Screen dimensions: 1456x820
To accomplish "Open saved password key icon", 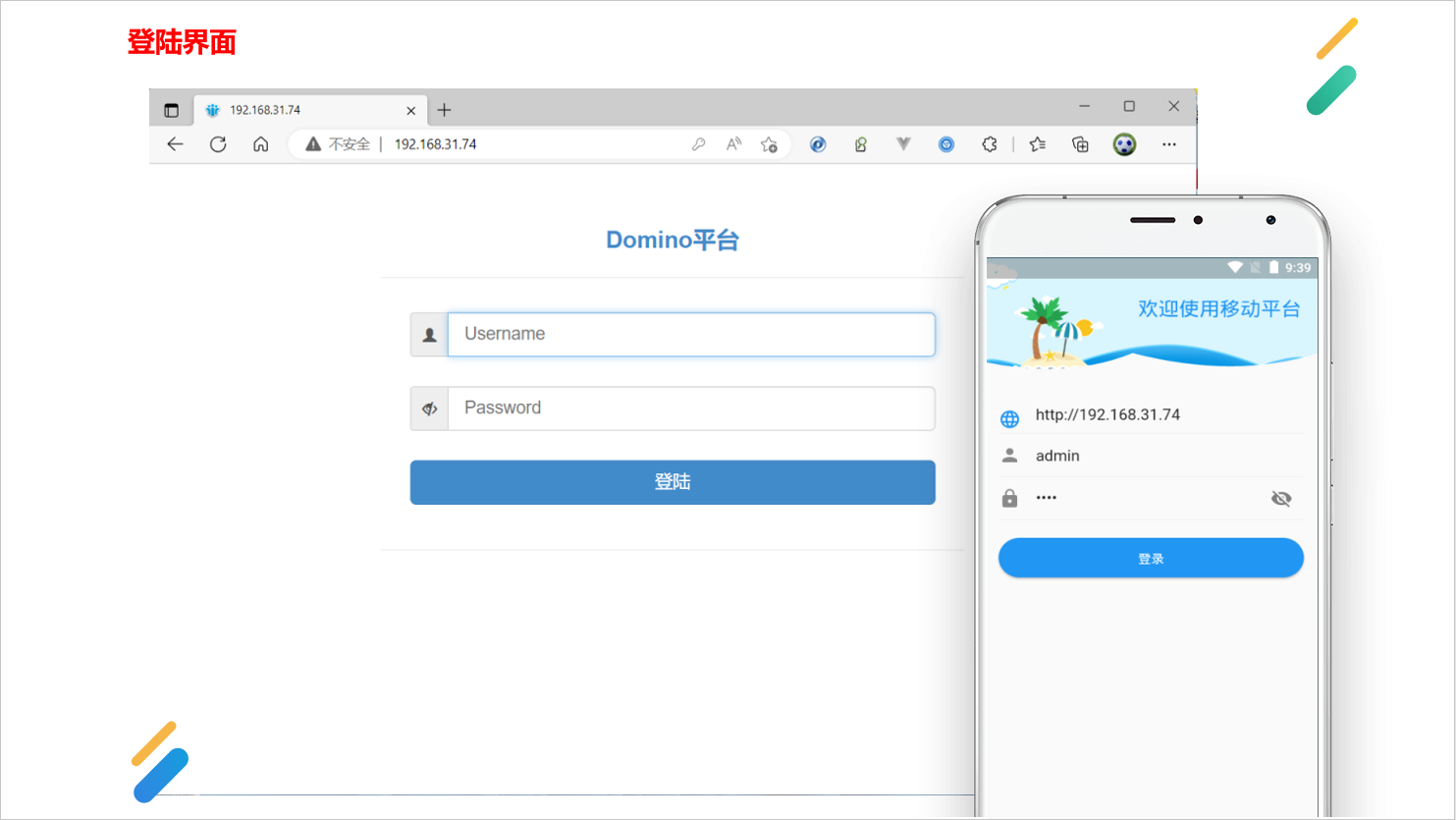I will (x=698, y=144).
